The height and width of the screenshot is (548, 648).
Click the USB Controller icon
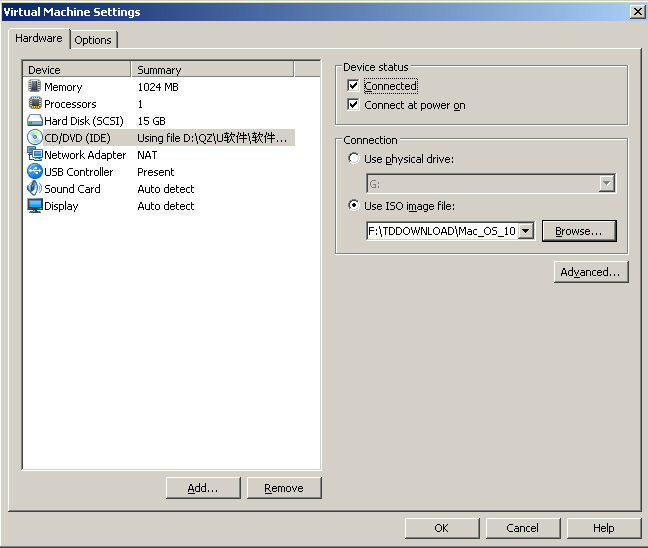click(x=35, y=171)
